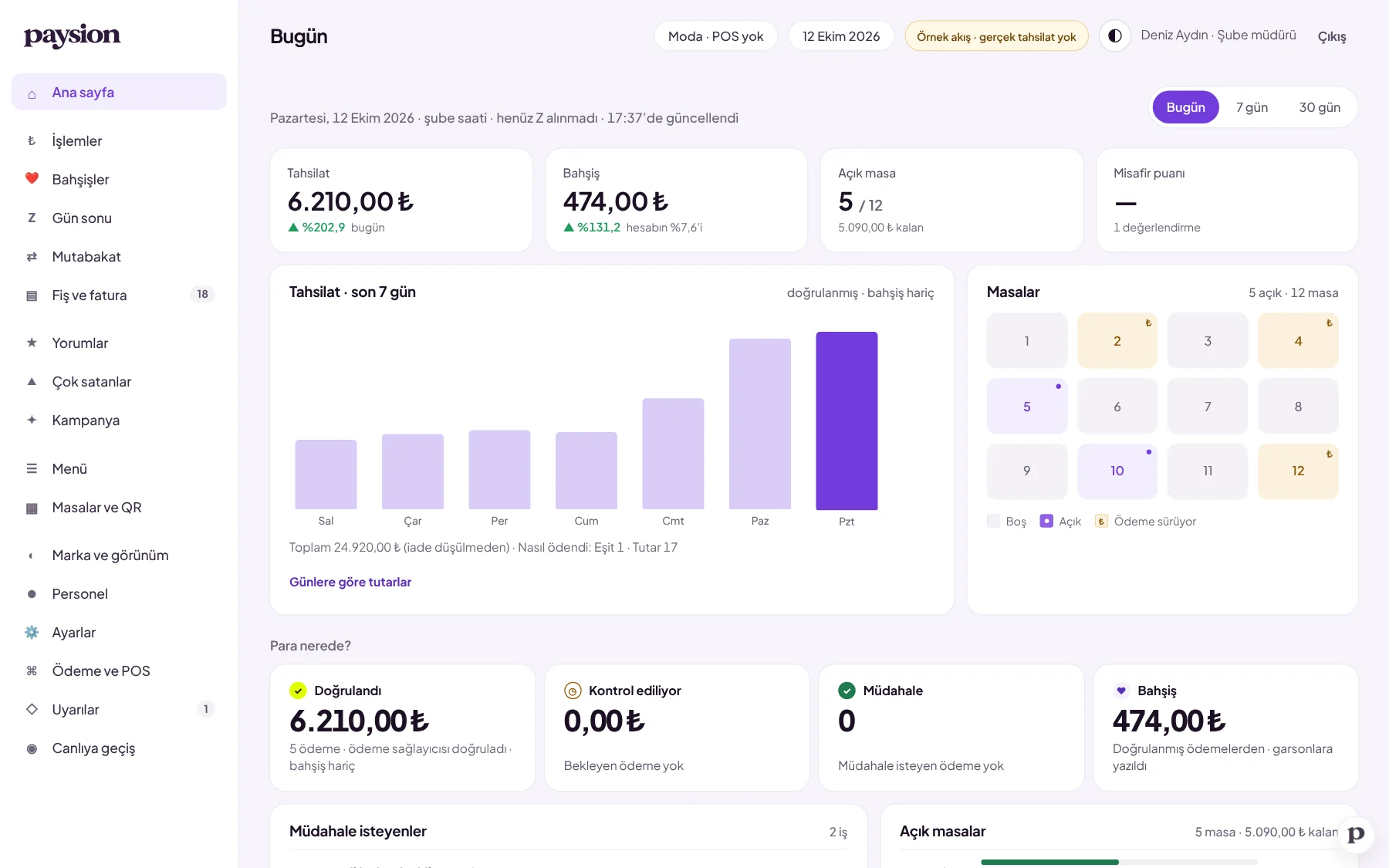Select table 2 in Masalar grid
This screenshot has height=868, width=1389.
click(x=1117, y=341)
